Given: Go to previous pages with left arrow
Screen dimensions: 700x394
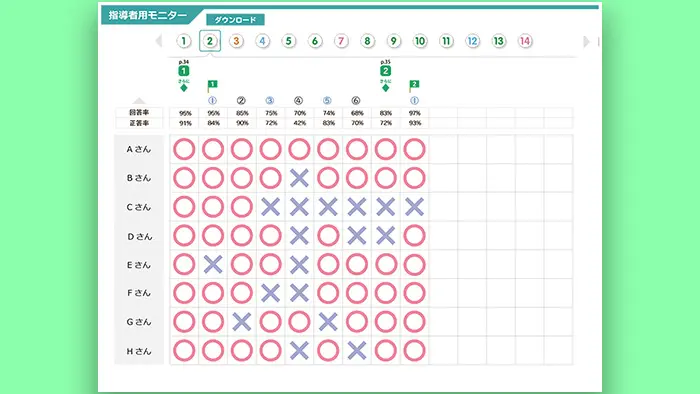Looking at the screenshot, I should coord(158,41).
